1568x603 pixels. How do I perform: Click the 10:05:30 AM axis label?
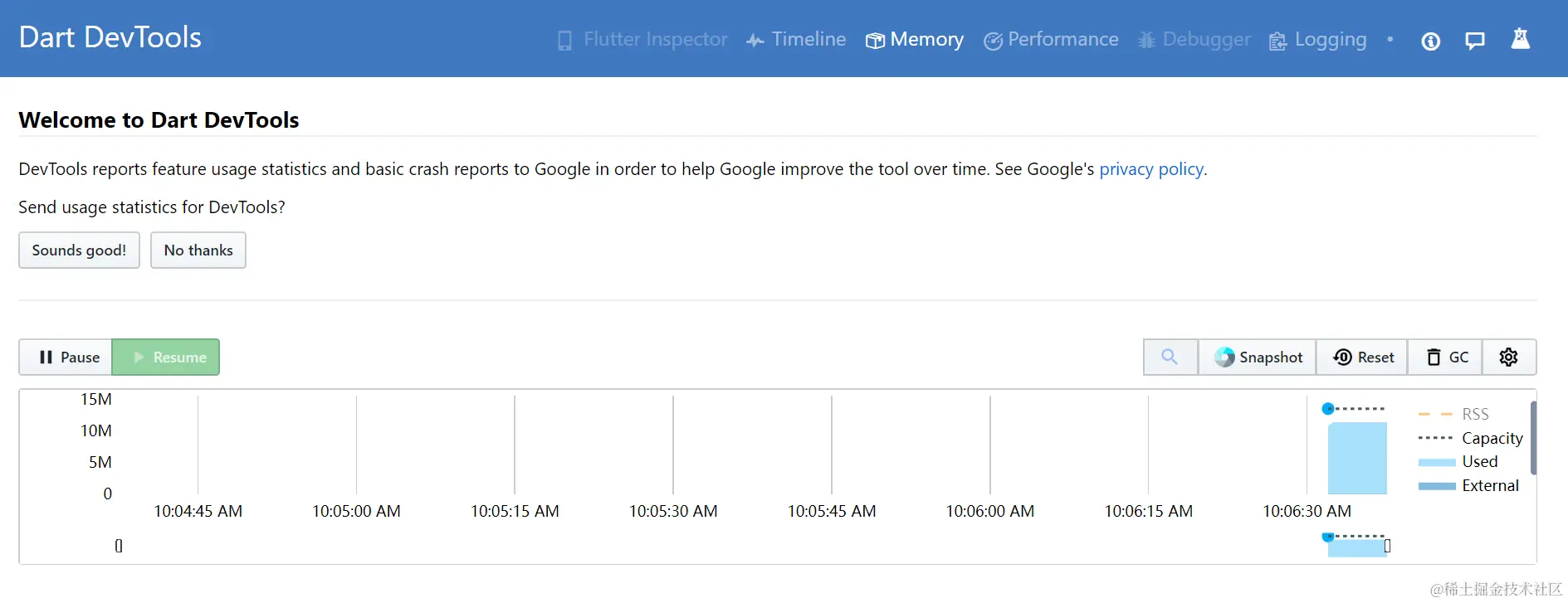pyautogui.click(x=673, y=512)
